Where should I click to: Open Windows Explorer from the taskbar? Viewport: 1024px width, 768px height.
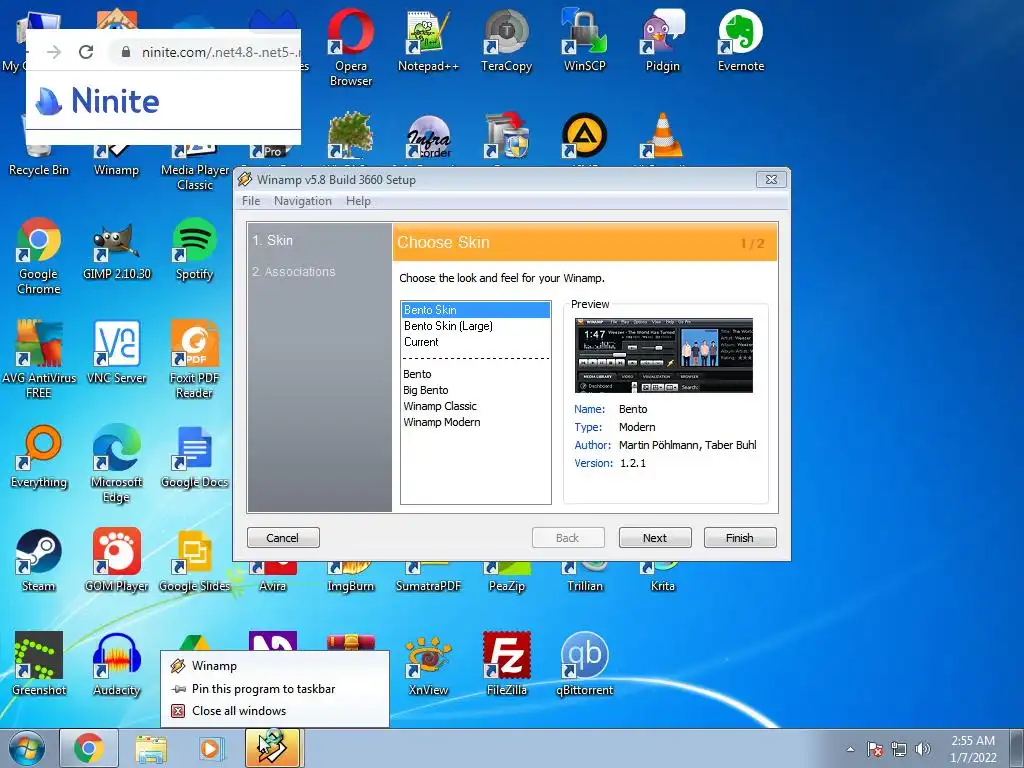151,748
